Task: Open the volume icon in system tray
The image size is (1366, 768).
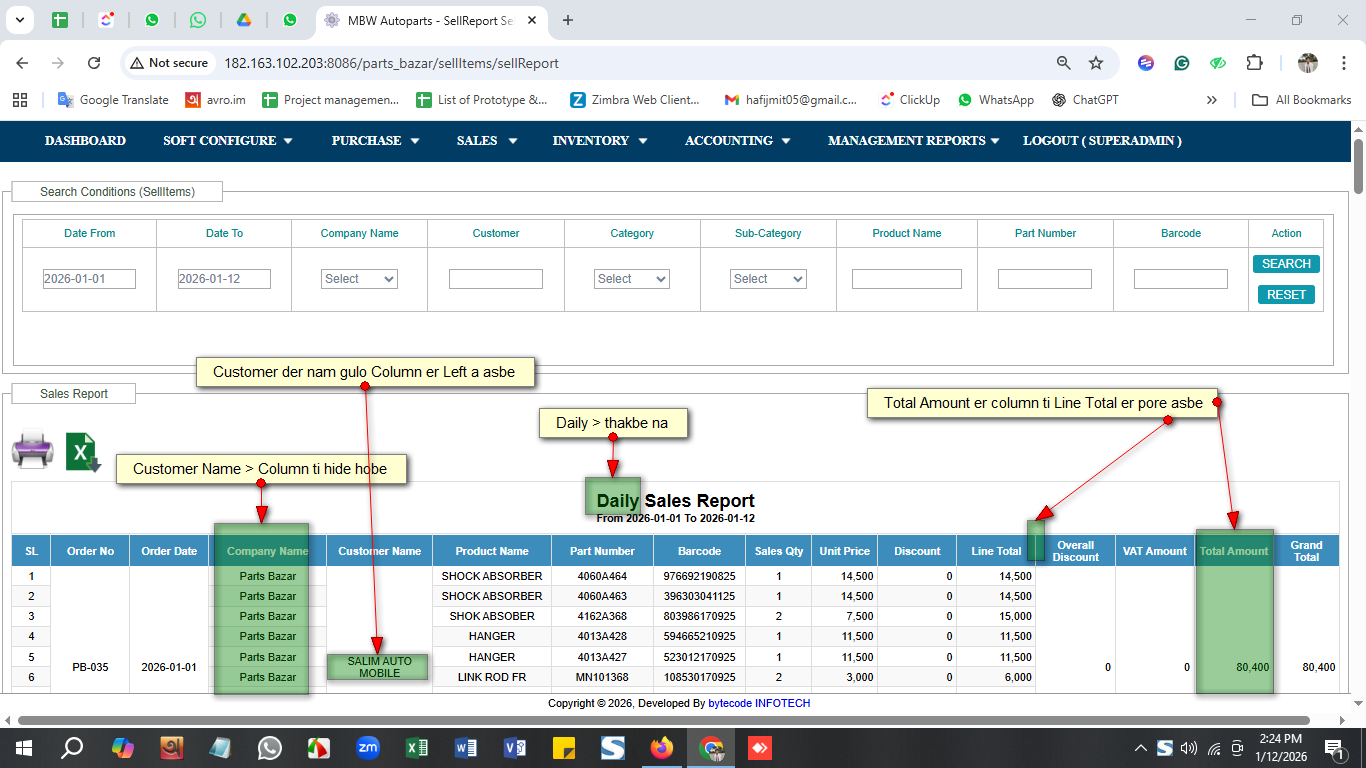Action: pos(1189,748)
